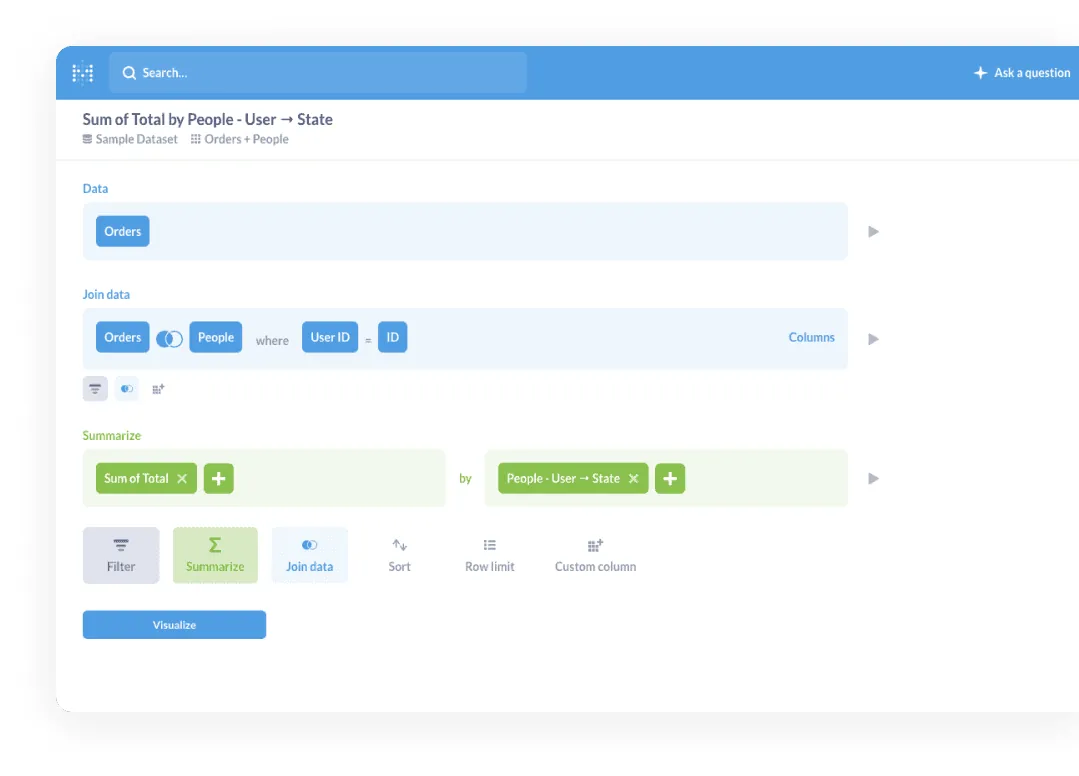
Task: Preview the Join data step play arrow
Action: tap(873, 339)
